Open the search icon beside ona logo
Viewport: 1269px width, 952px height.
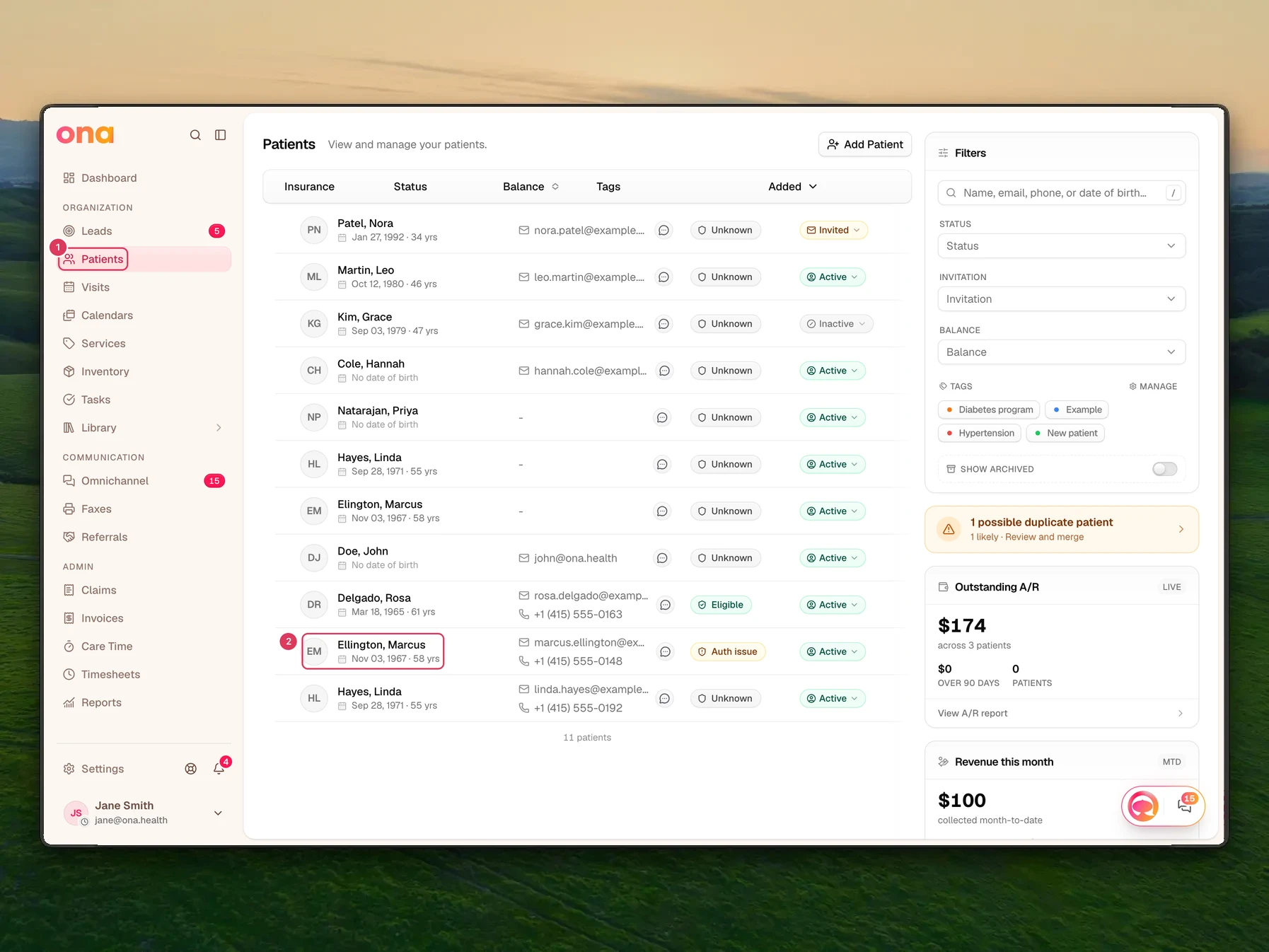(195, 135)
